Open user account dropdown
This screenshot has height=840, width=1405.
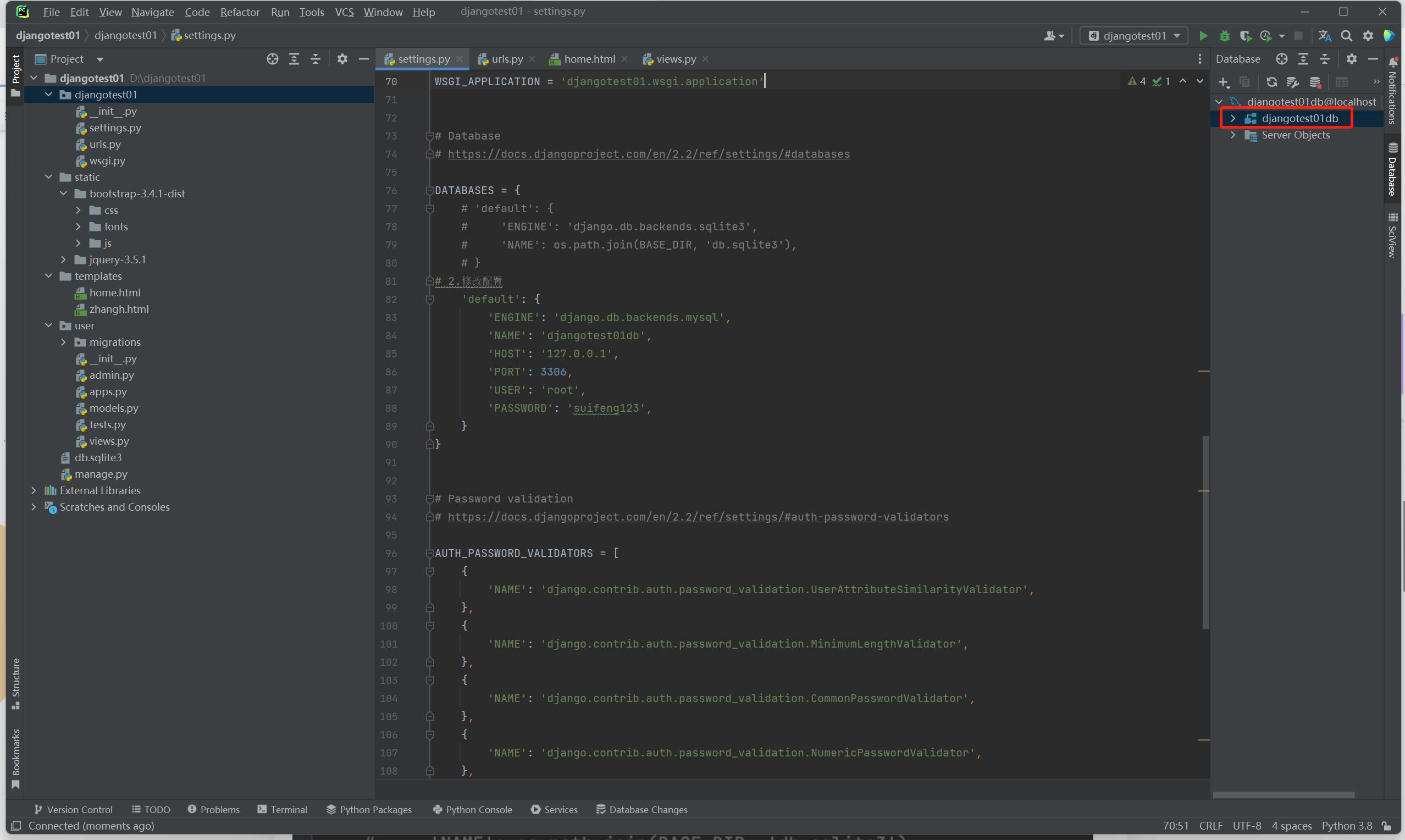point(1054,36)
